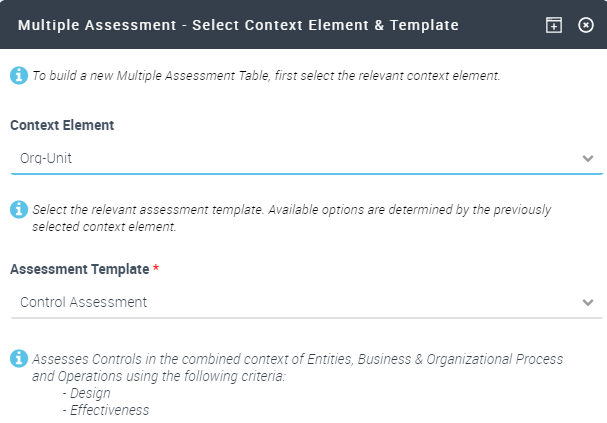Click the red required asterisk marker

pos(157,269)
